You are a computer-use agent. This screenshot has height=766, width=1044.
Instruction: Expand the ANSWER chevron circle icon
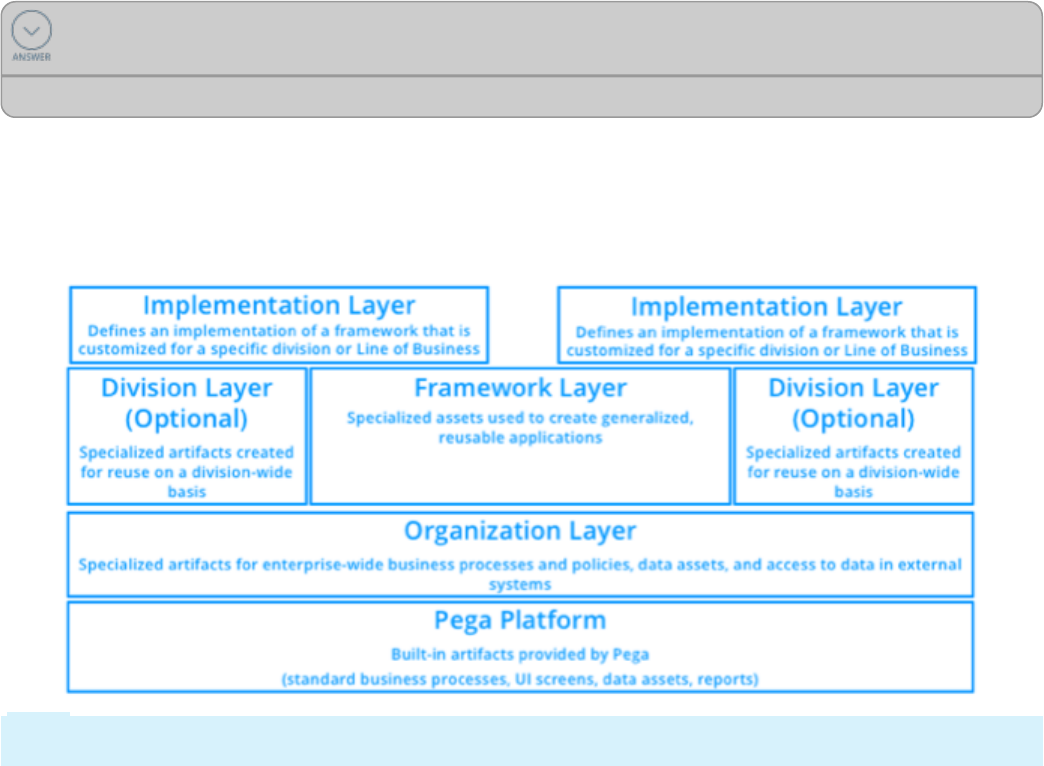pos(31,30)
